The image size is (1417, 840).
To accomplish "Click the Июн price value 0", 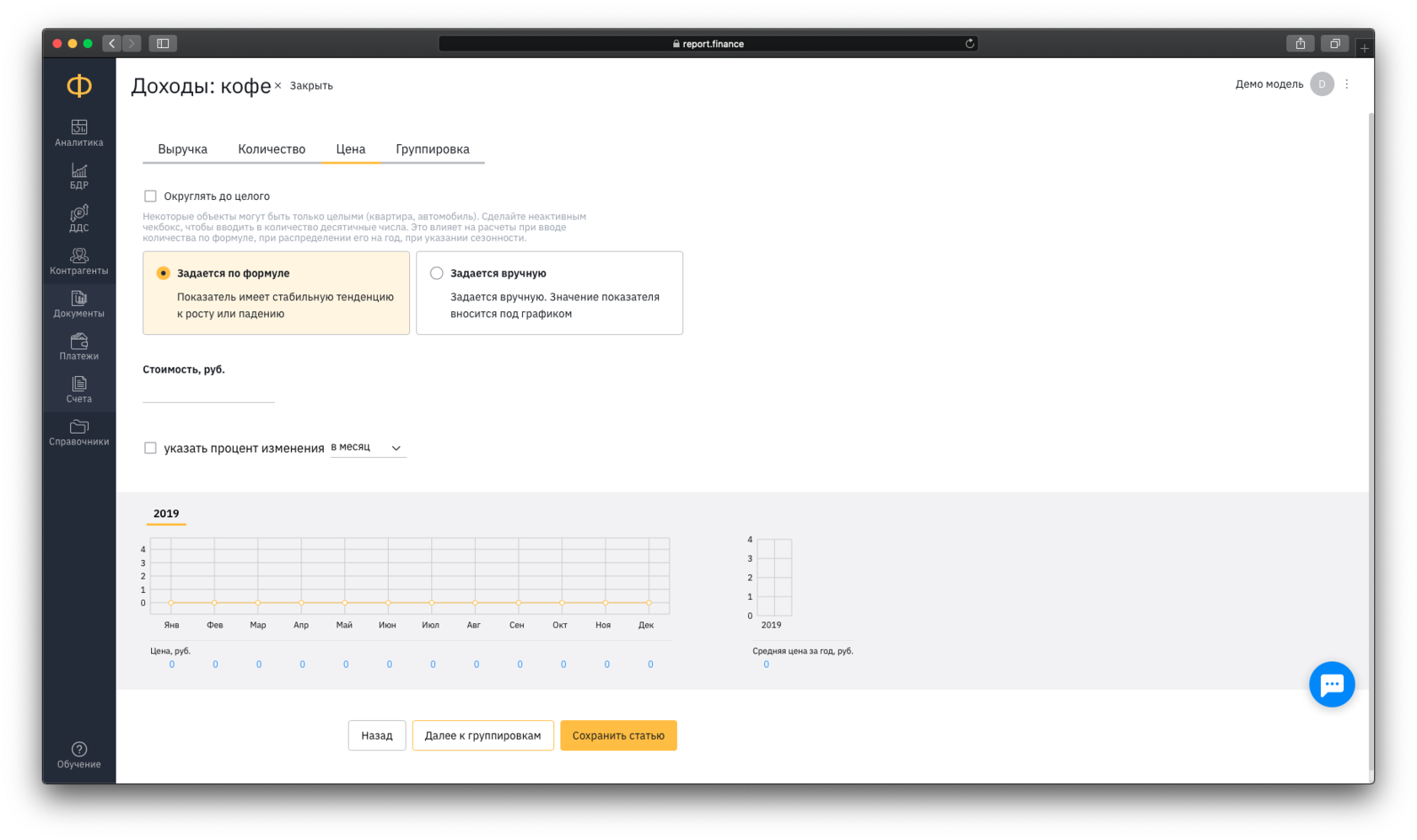I will click(x=389, y=665).
